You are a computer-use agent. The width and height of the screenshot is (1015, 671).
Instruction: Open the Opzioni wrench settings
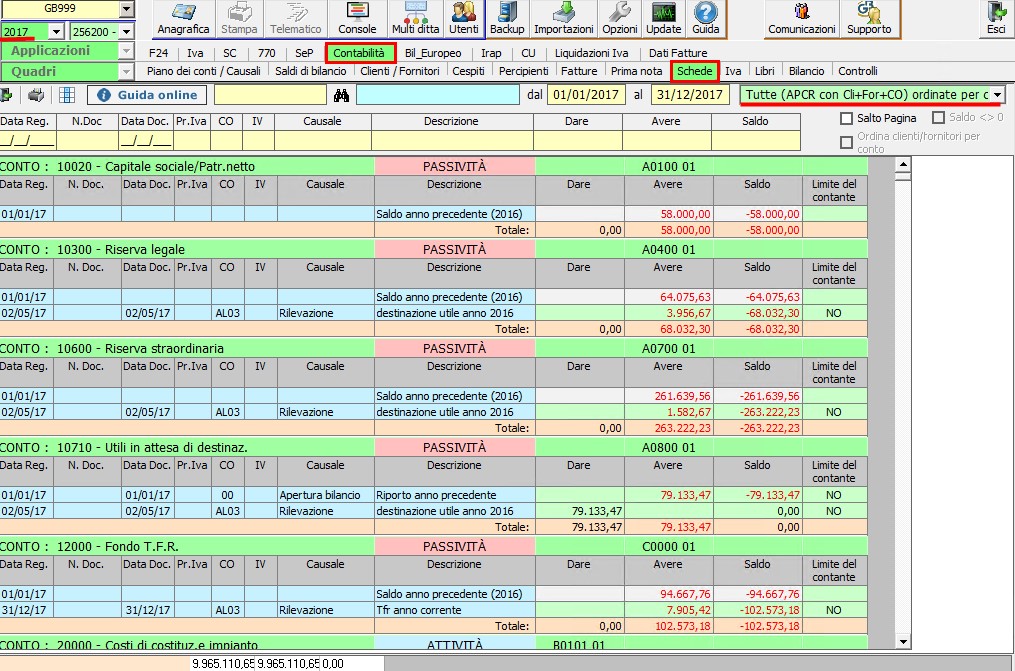click(x=619, y=19)
